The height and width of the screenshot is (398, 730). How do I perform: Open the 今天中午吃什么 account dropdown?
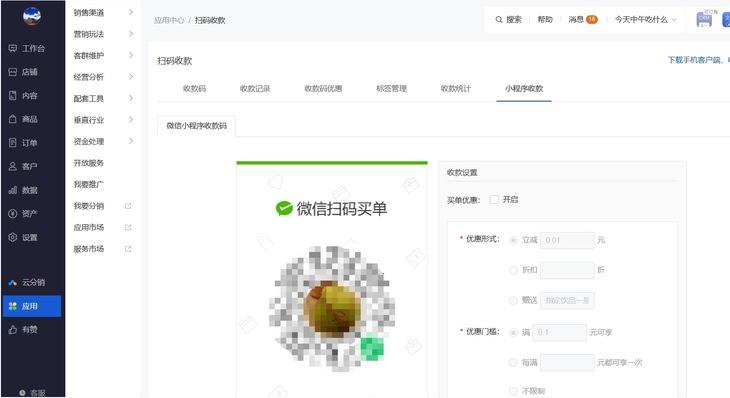click(645, 20)
